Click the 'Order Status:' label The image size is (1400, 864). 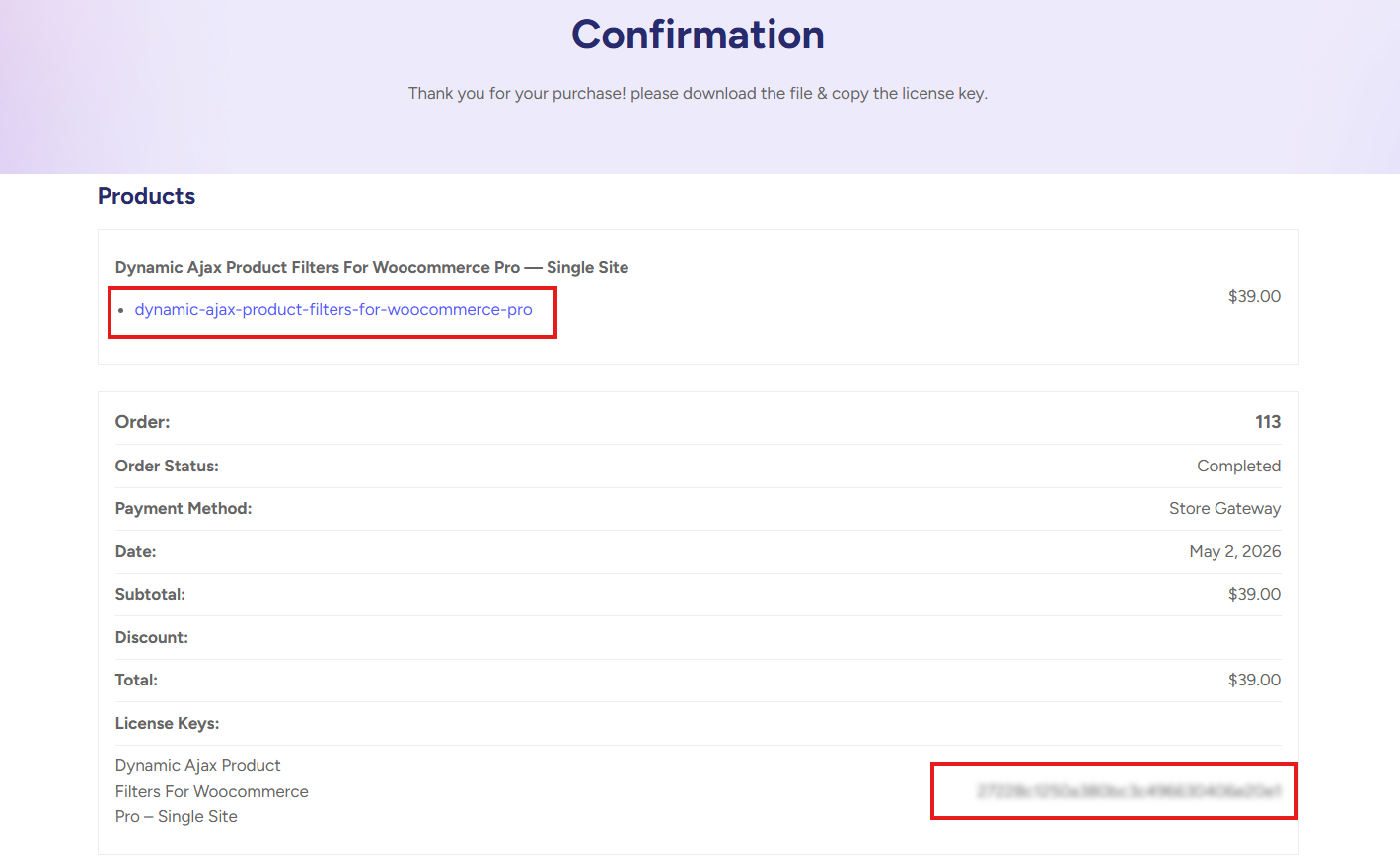pyautogui.click(x=167, y=466)
